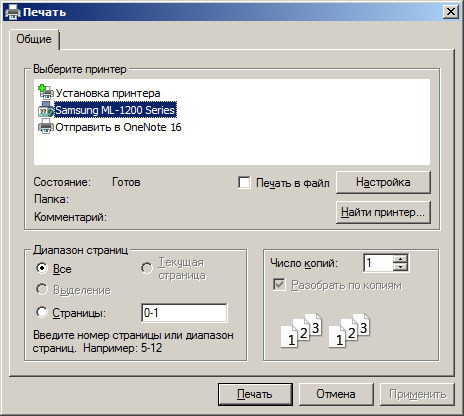
Task: Click the Отмена button
Action: pyautogui.click(x=336, y=394)
